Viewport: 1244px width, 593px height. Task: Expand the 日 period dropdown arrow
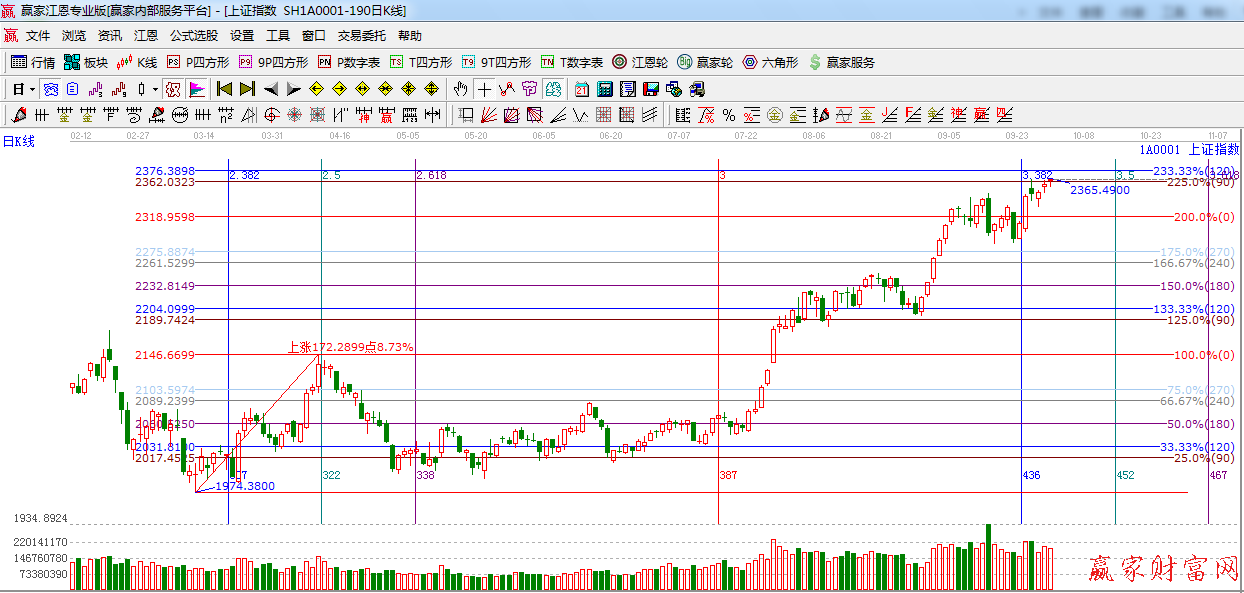(x=31, y=89)
